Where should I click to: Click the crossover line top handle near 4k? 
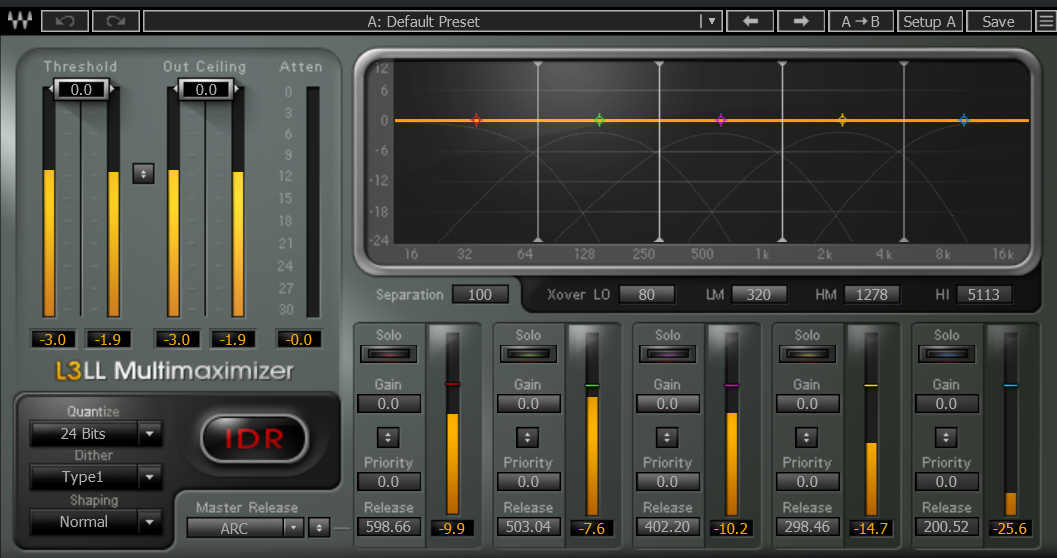(904, 64)
